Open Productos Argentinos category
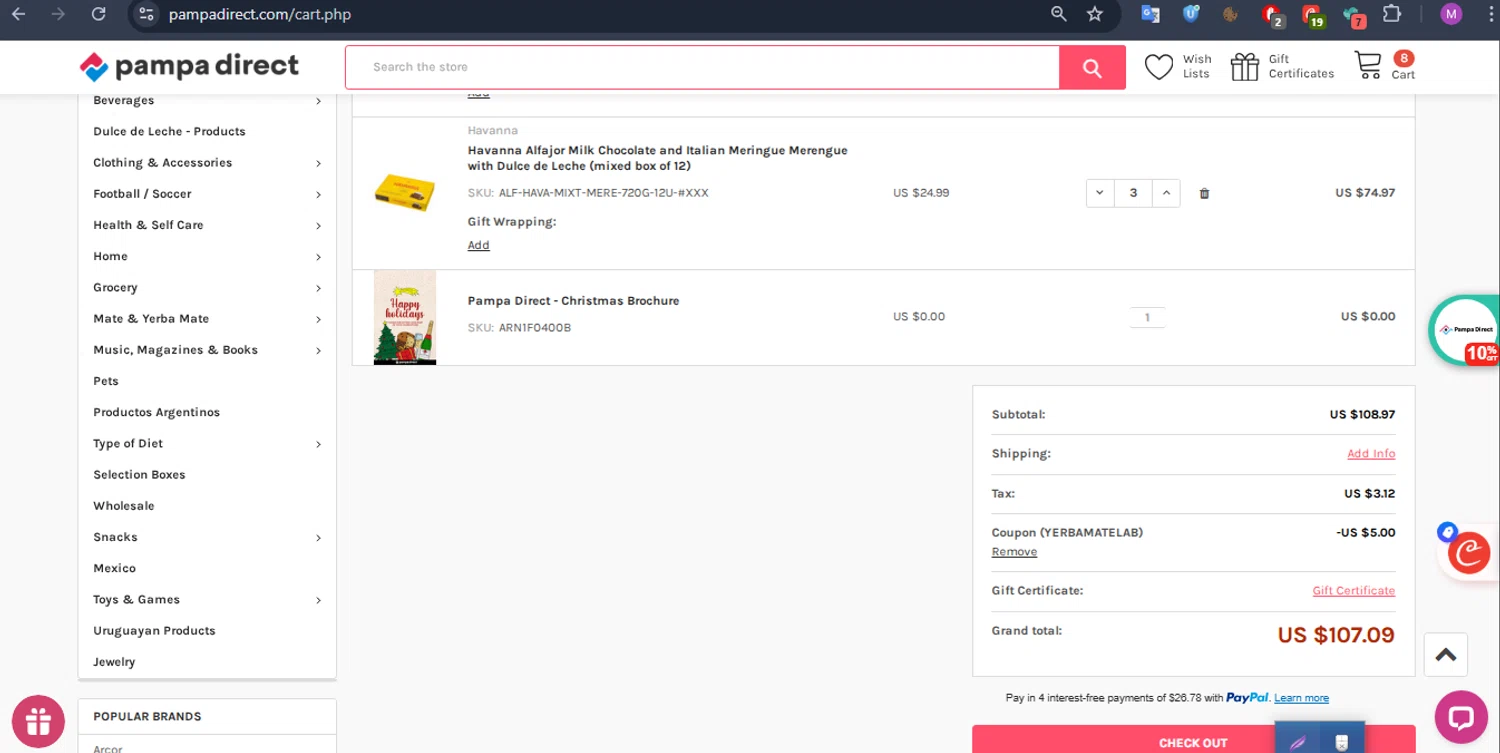Viewport: 1500px width, 753px height. click(156, 412)
